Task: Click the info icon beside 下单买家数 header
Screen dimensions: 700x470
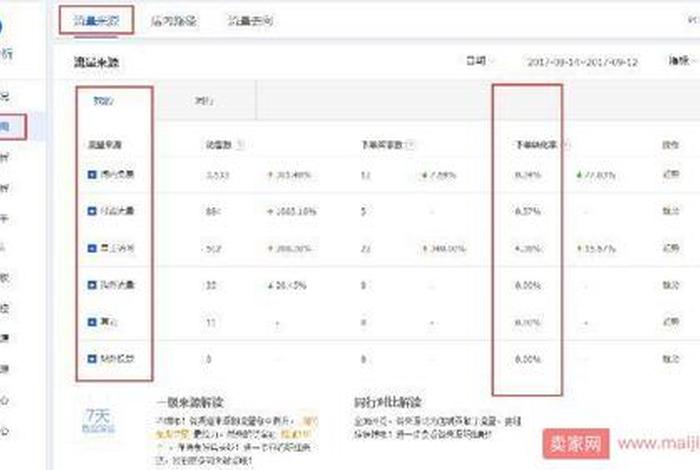Action: pos(410,145)
